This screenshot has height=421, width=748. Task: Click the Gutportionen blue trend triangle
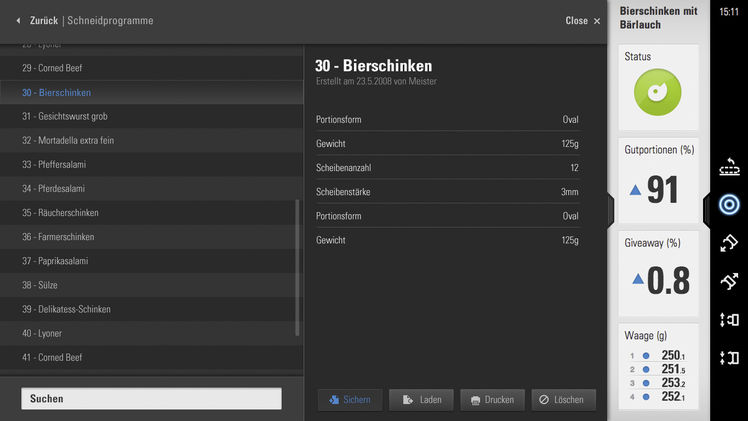pyautogui.click(x=635, y=190)
